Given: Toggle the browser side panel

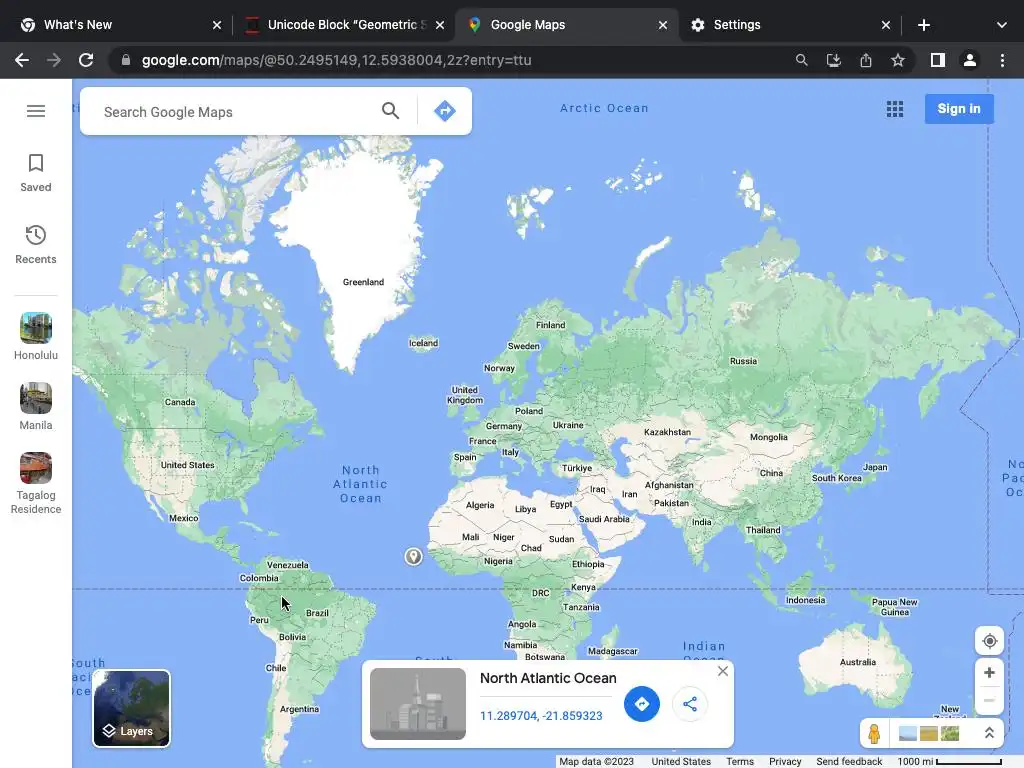Looking at the screenshot, I should pos(938,60).
